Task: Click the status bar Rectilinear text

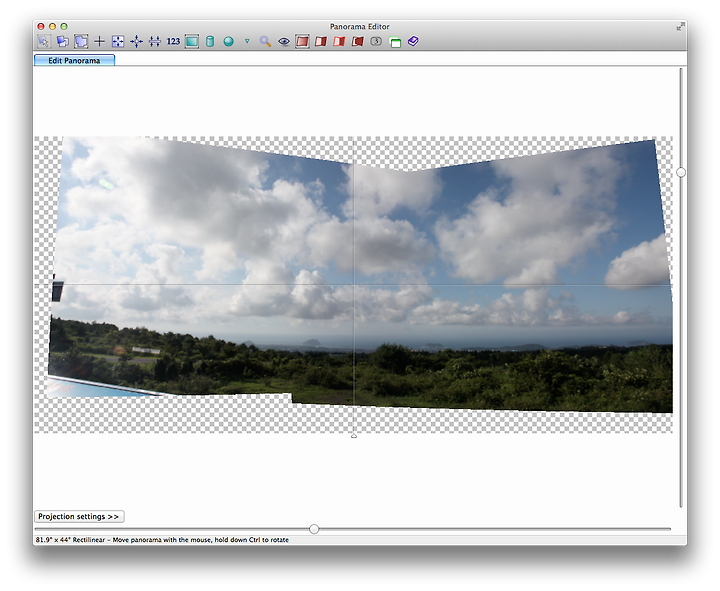Action: click(89, 540)
